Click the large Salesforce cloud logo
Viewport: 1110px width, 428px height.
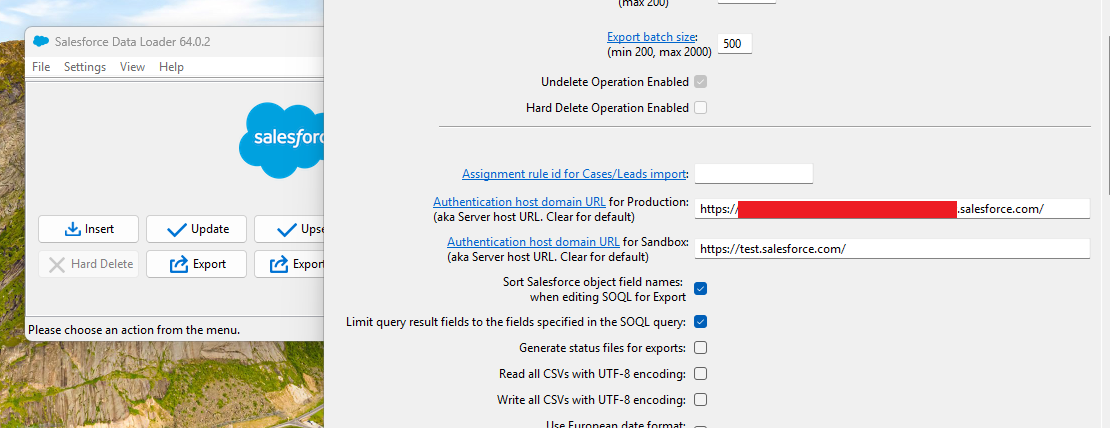pyautogui.click(x=281, y=139)
